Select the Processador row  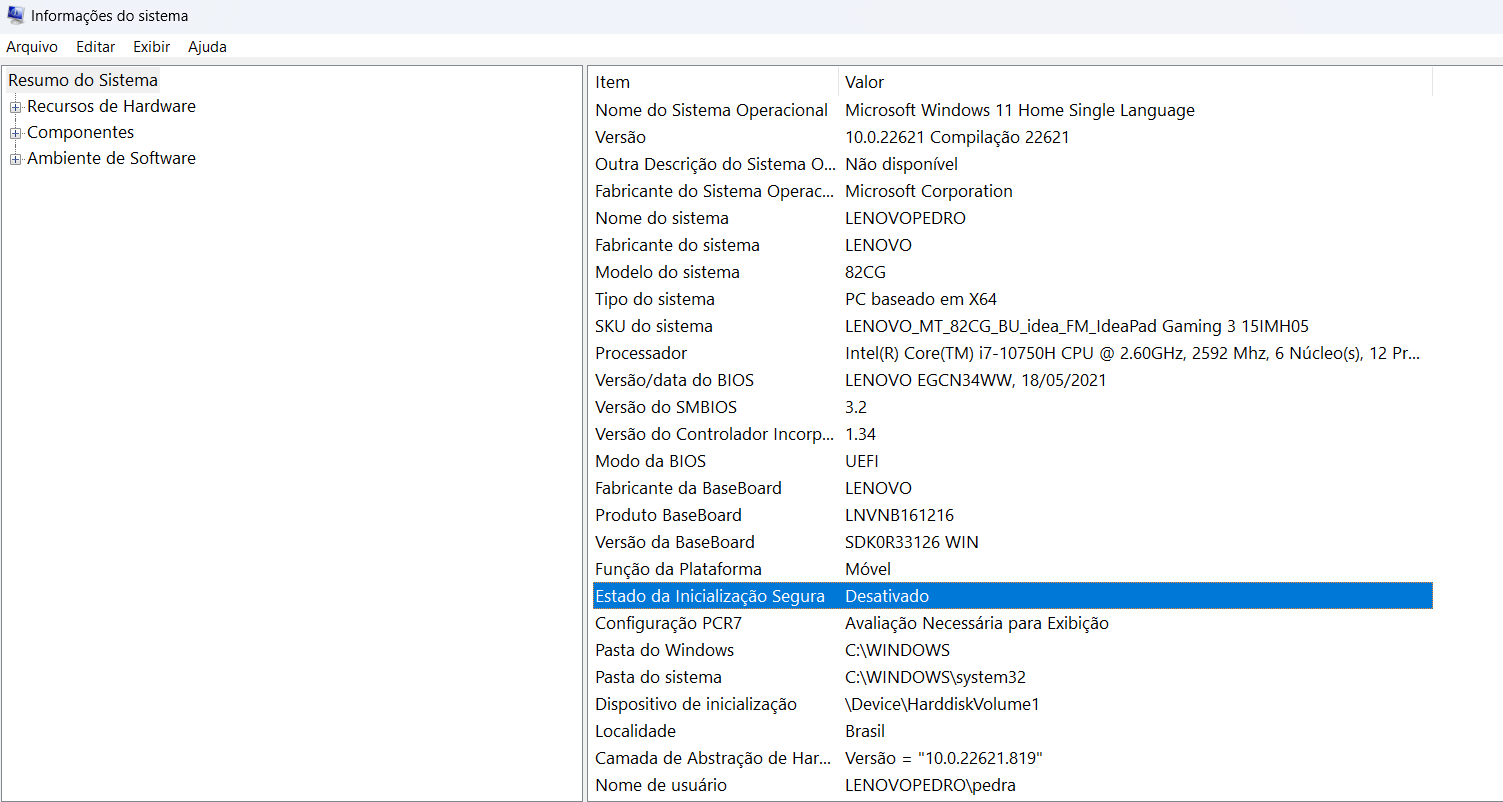click(1012, 353)
